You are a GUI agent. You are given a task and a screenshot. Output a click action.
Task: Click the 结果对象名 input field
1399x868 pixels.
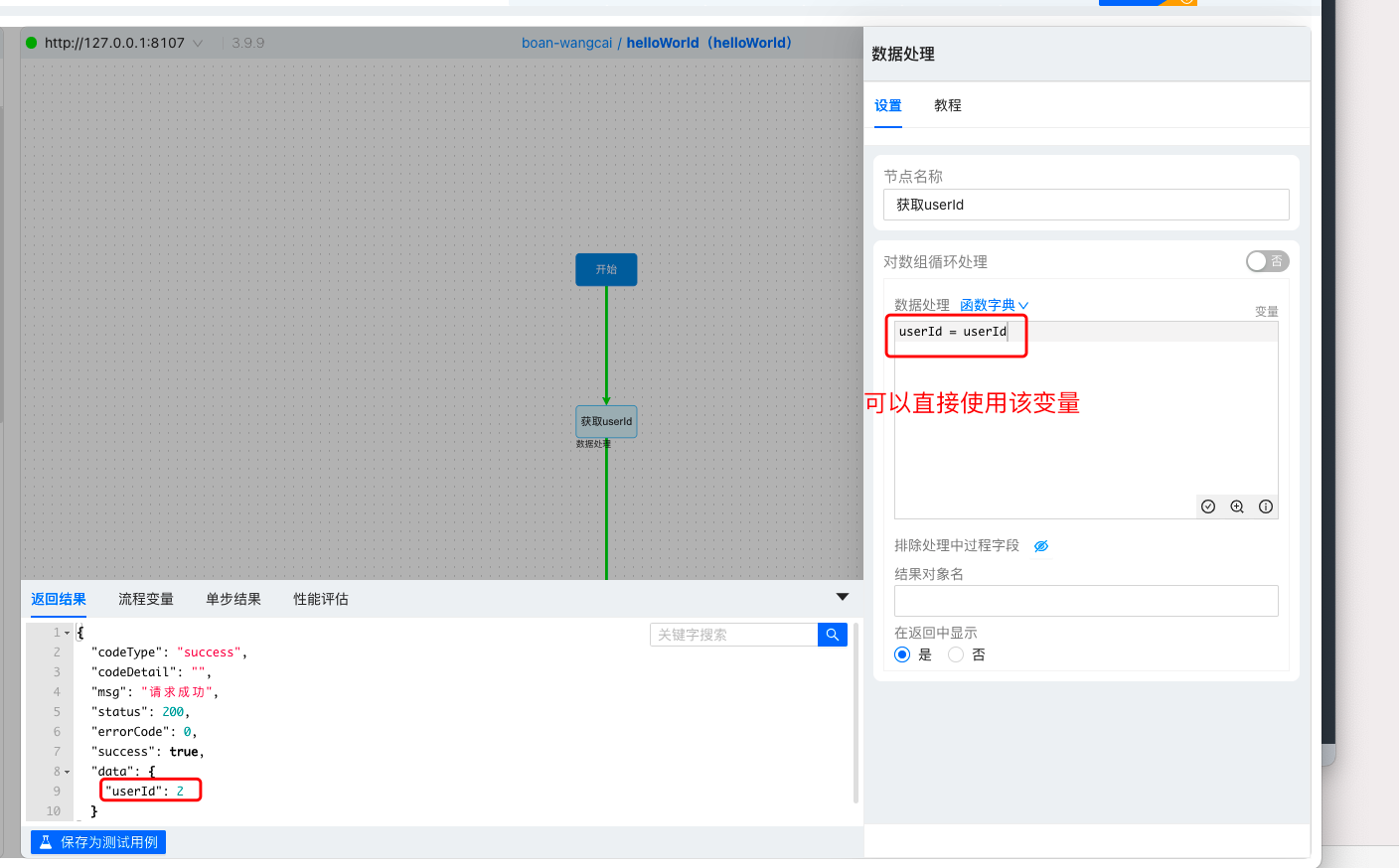[1086, 601]
